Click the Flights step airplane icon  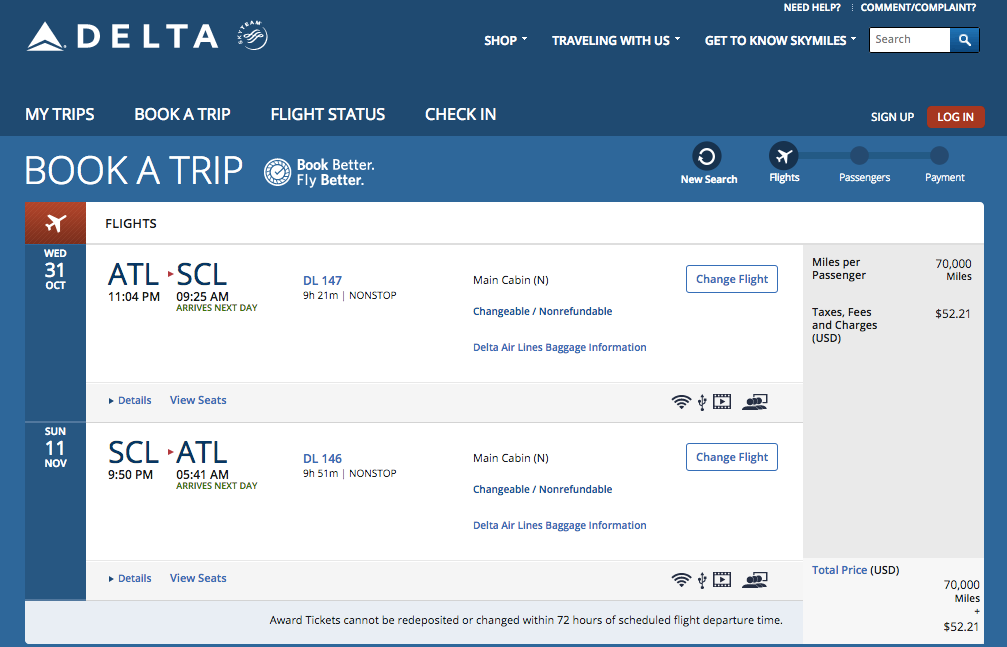tap(784, 157)
